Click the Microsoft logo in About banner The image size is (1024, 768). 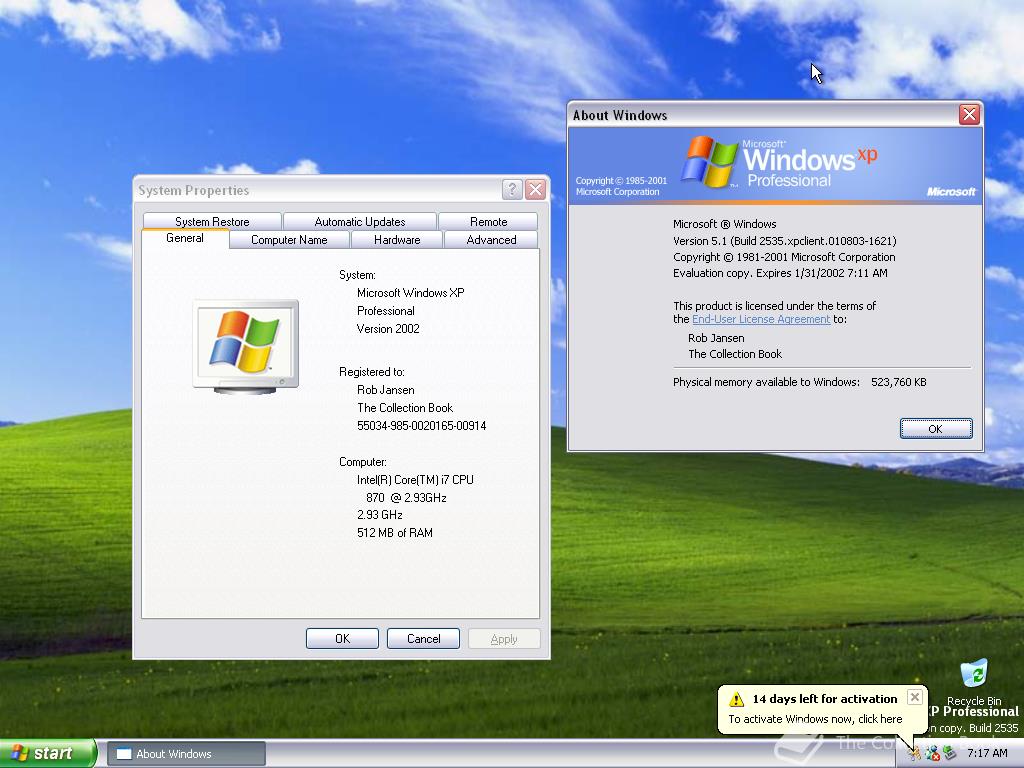(951, 191)
